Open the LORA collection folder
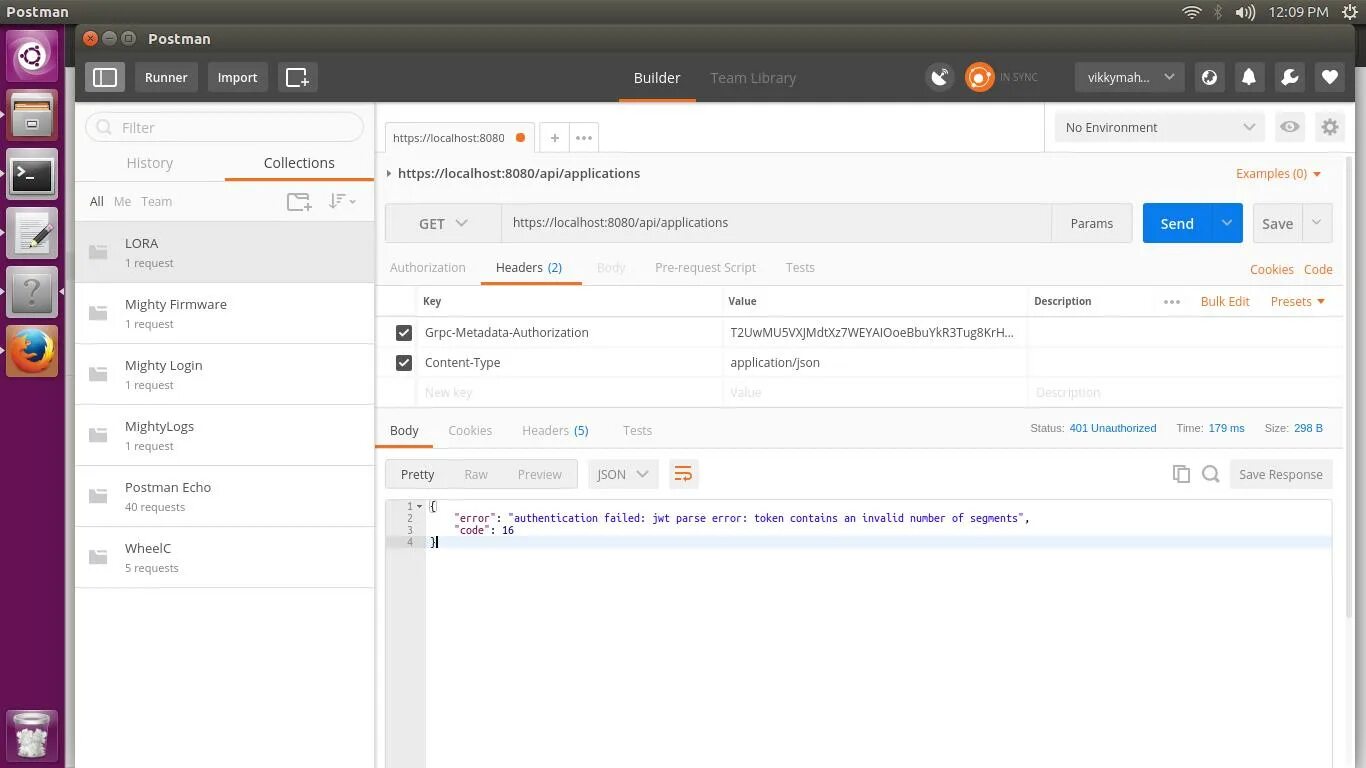1366x768 pixels. click(x=225, y=252)
